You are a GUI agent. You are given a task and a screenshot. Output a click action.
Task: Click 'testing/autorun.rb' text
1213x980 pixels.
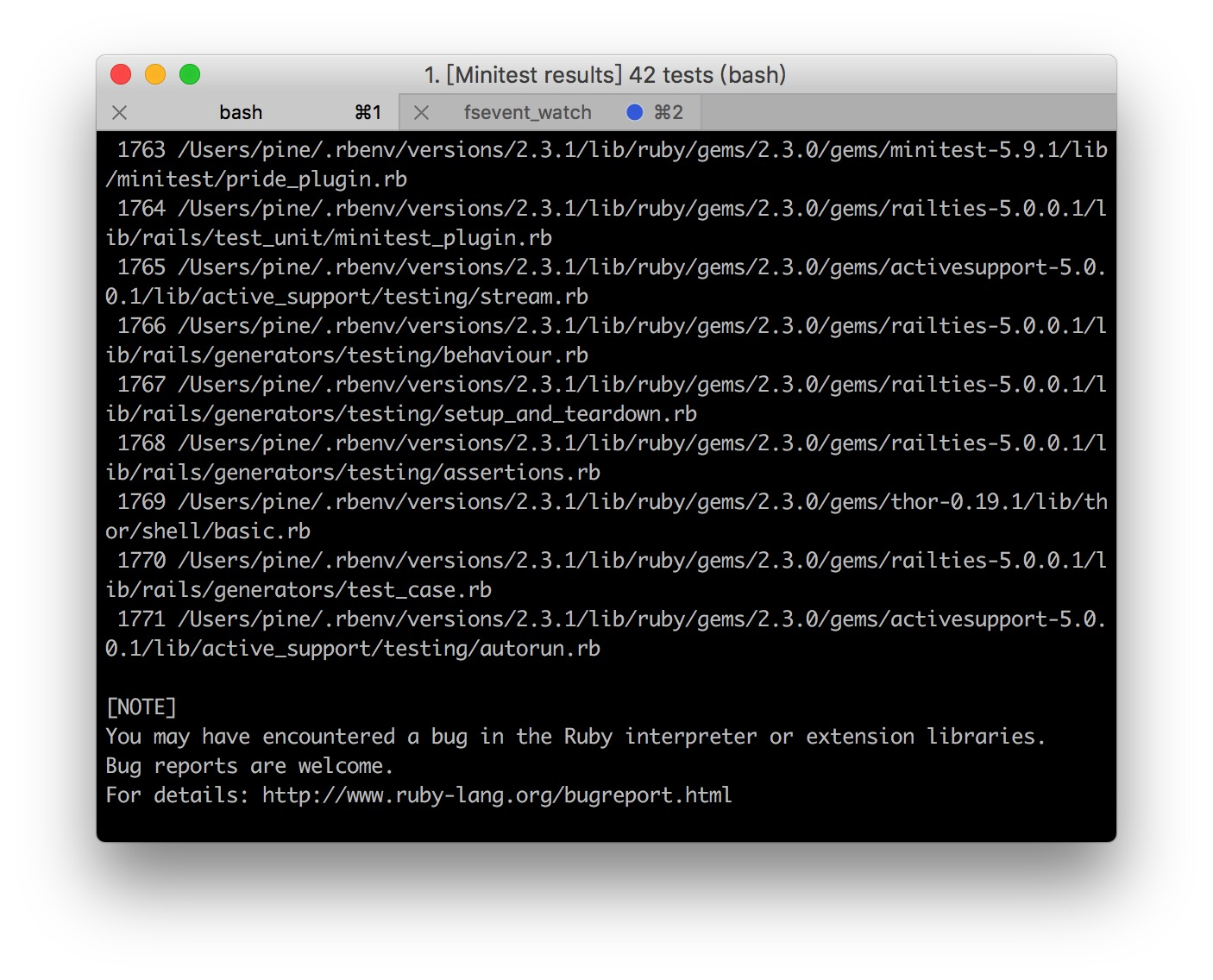click(x=492, y=648)
